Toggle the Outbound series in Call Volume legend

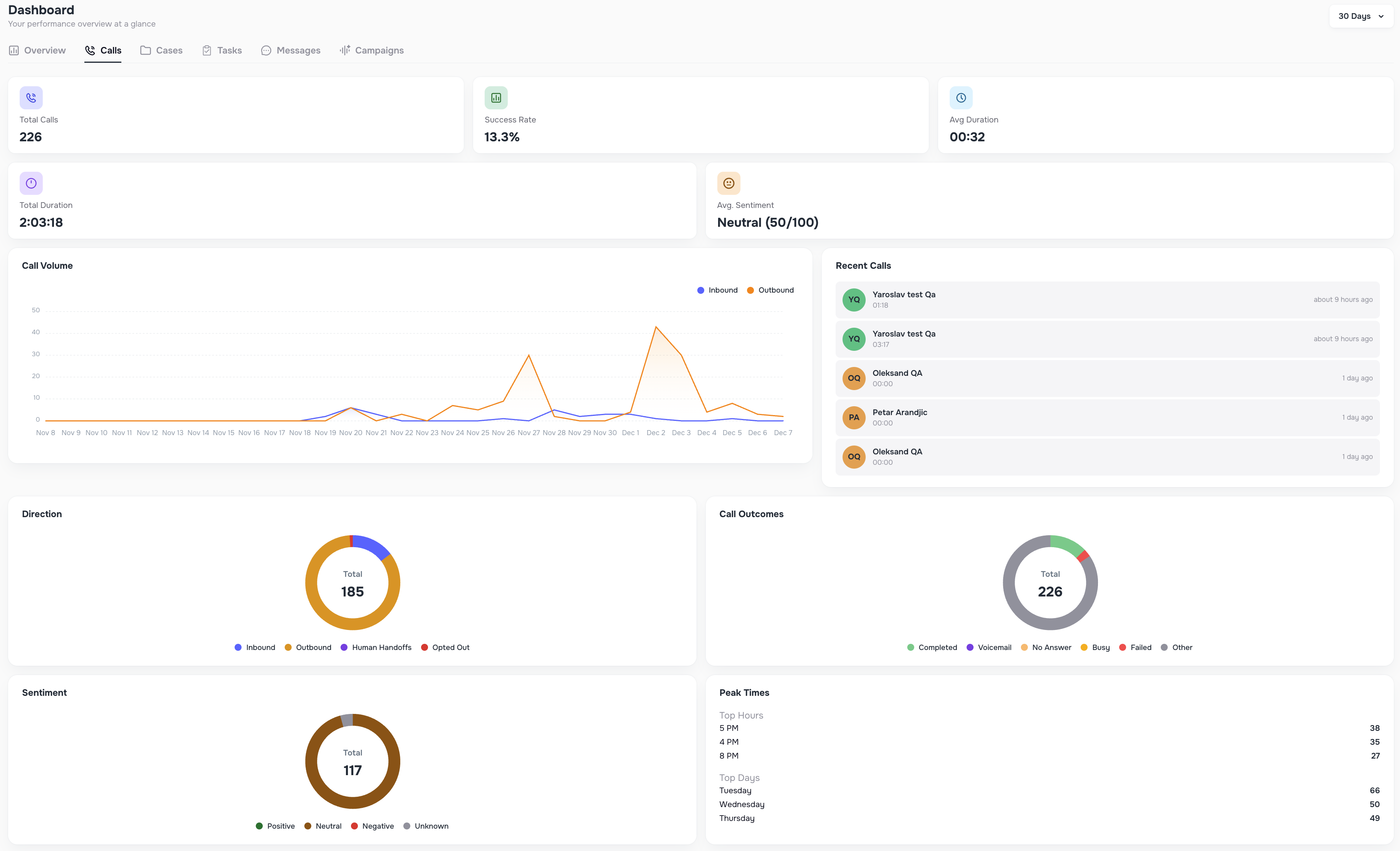click(x=771, y=290)
